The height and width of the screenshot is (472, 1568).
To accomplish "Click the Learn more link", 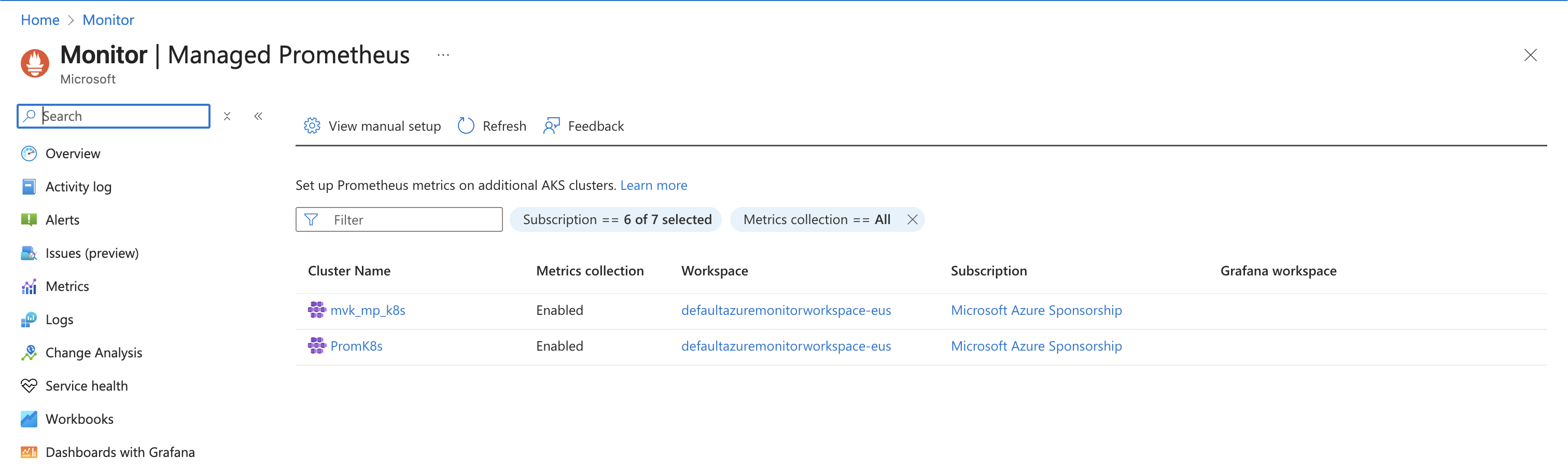I will (x=653, y=185).
